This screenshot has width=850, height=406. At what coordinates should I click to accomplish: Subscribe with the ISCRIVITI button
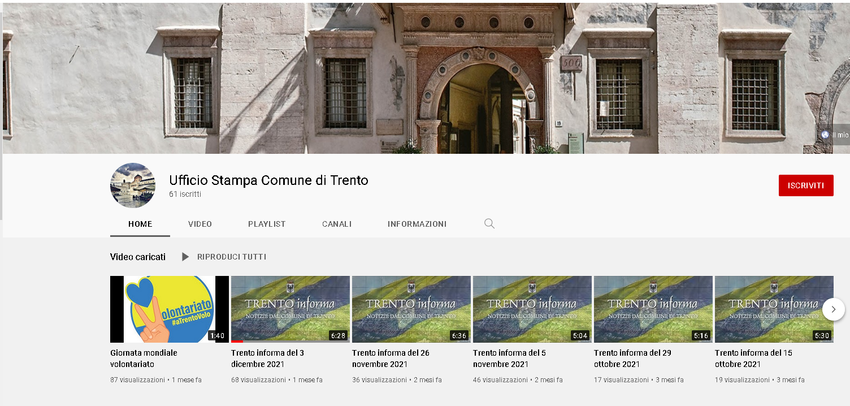(x=806, y=185)
